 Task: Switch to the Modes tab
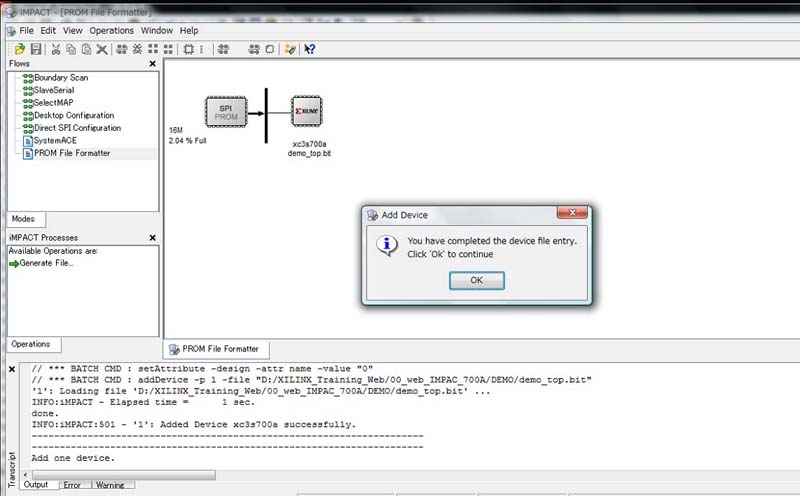coord(23,219)
